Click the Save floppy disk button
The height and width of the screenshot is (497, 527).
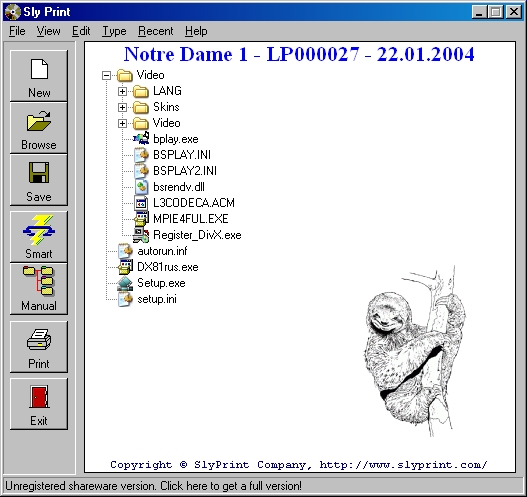pyautogui.click(x=39, y=180)
